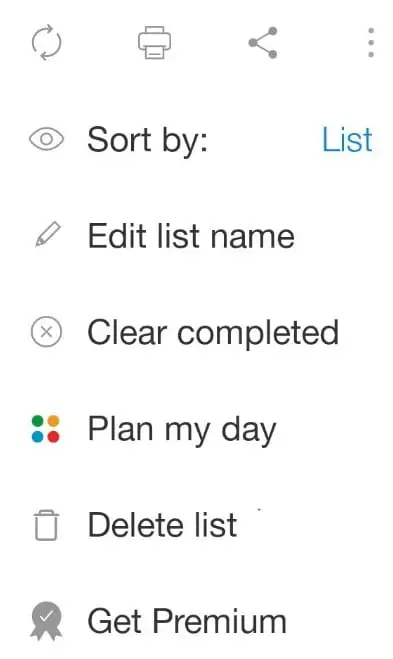Click the trash can icon
Screen dimensions: 393x659
46,525
